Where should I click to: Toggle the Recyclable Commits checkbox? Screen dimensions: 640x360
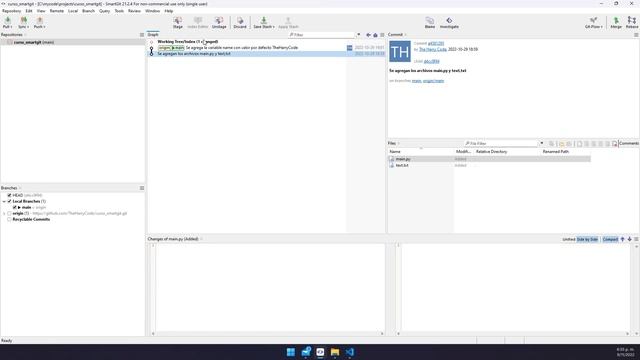point(9,220)
